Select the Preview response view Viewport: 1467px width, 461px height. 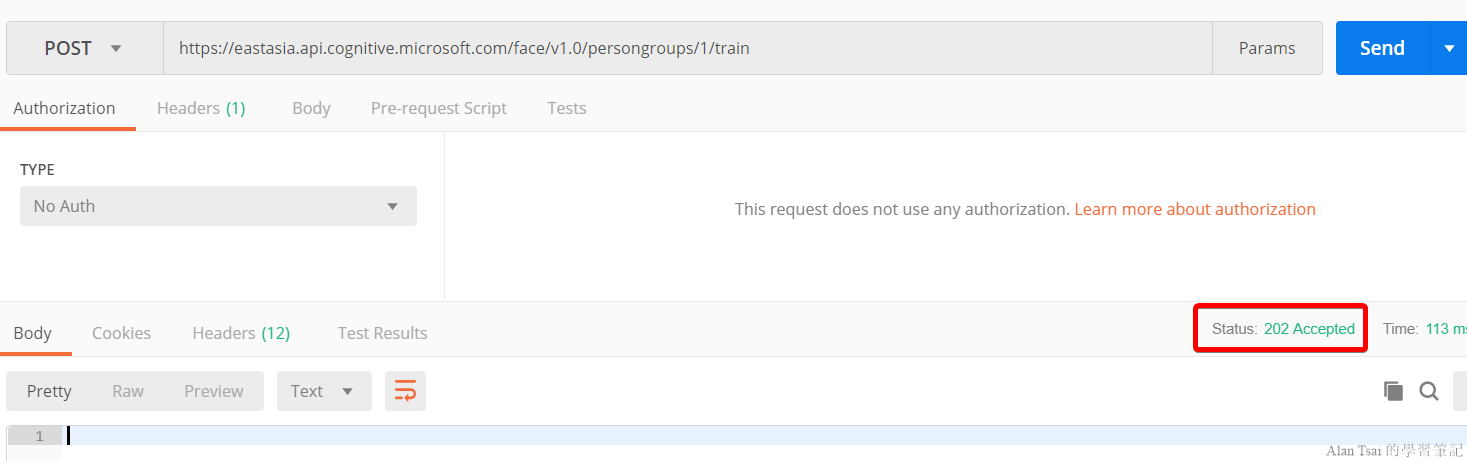214,391
